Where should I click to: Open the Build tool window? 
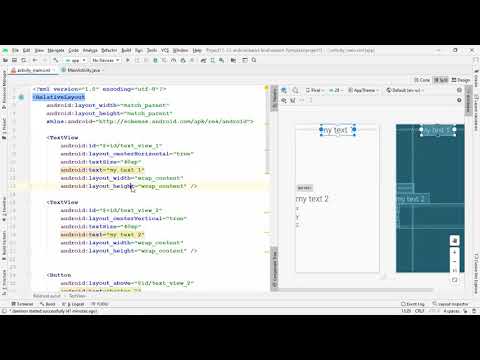pyautogui.click(x=48, y=304)
